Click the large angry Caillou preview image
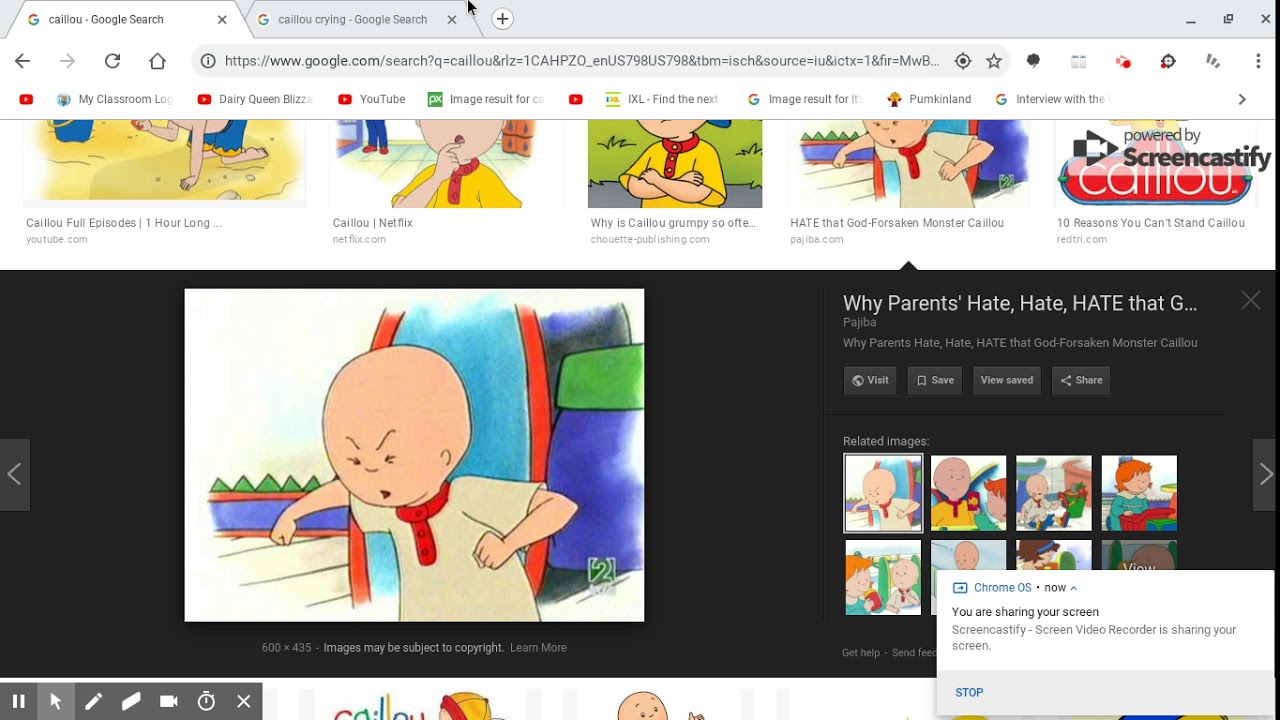 pyautogui.click(x=414, y=455)
